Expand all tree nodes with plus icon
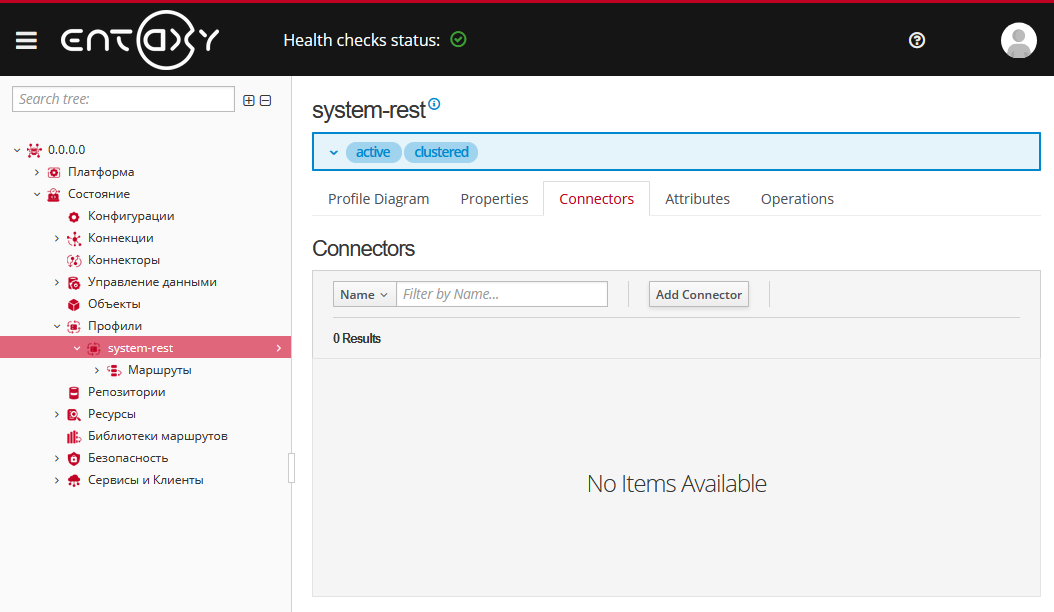The width and height of the screenshot is (1054, 612). pos(248,100)
